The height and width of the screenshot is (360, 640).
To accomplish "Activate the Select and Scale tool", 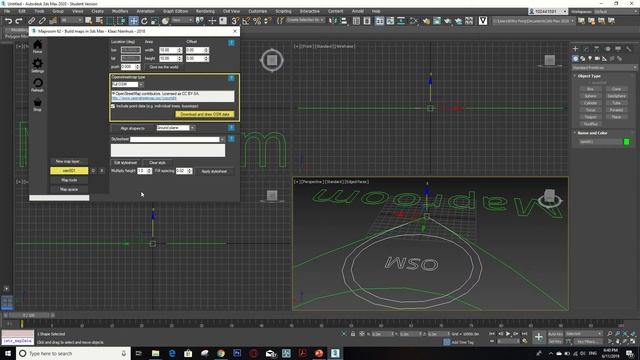I will click(x=155, y=20).
